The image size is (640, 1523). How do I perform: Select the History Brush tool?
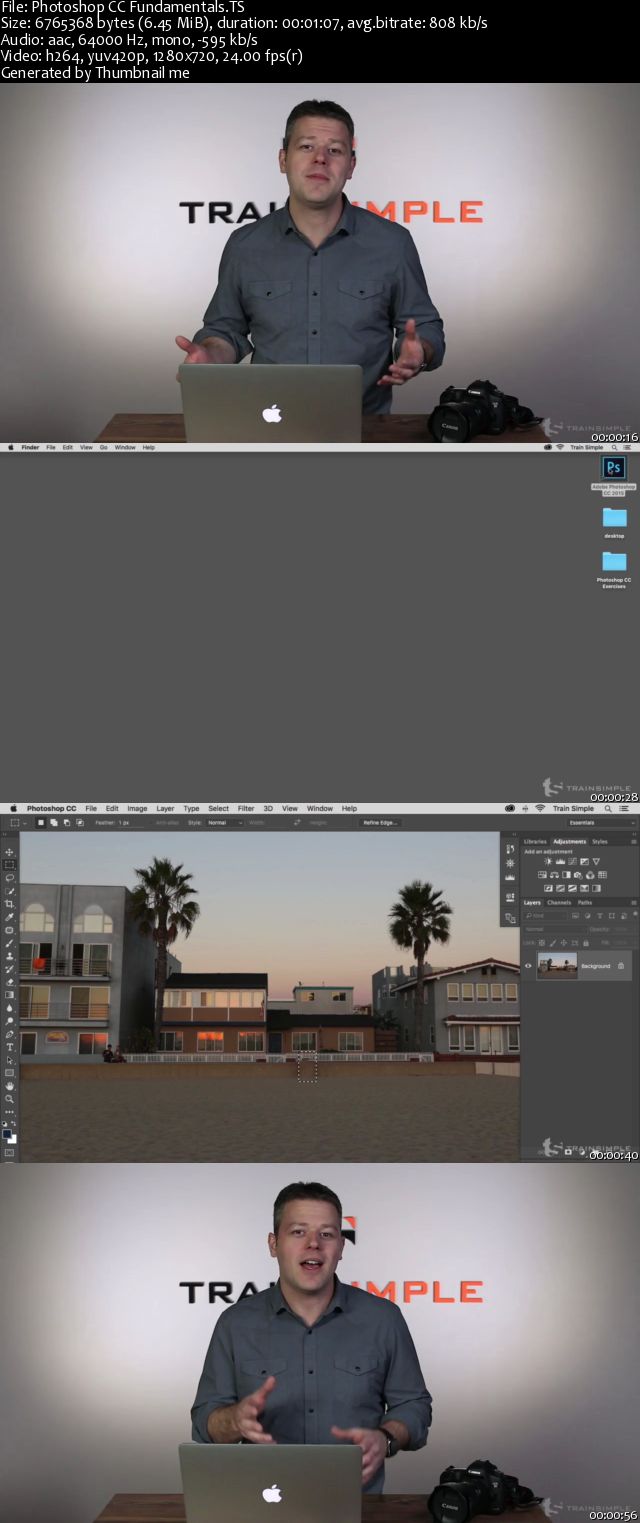9,969
